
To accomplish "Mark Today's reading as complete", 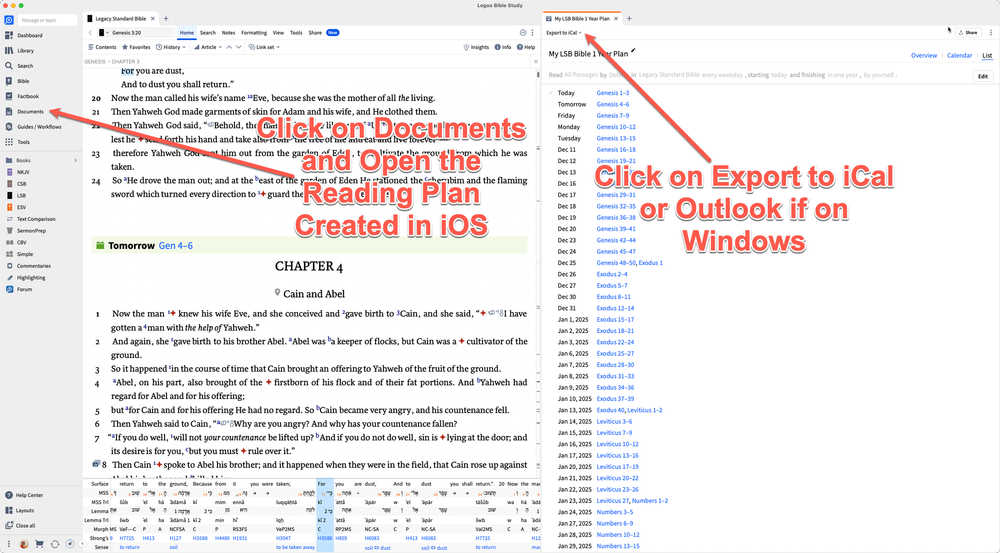I will click(551, 92).
